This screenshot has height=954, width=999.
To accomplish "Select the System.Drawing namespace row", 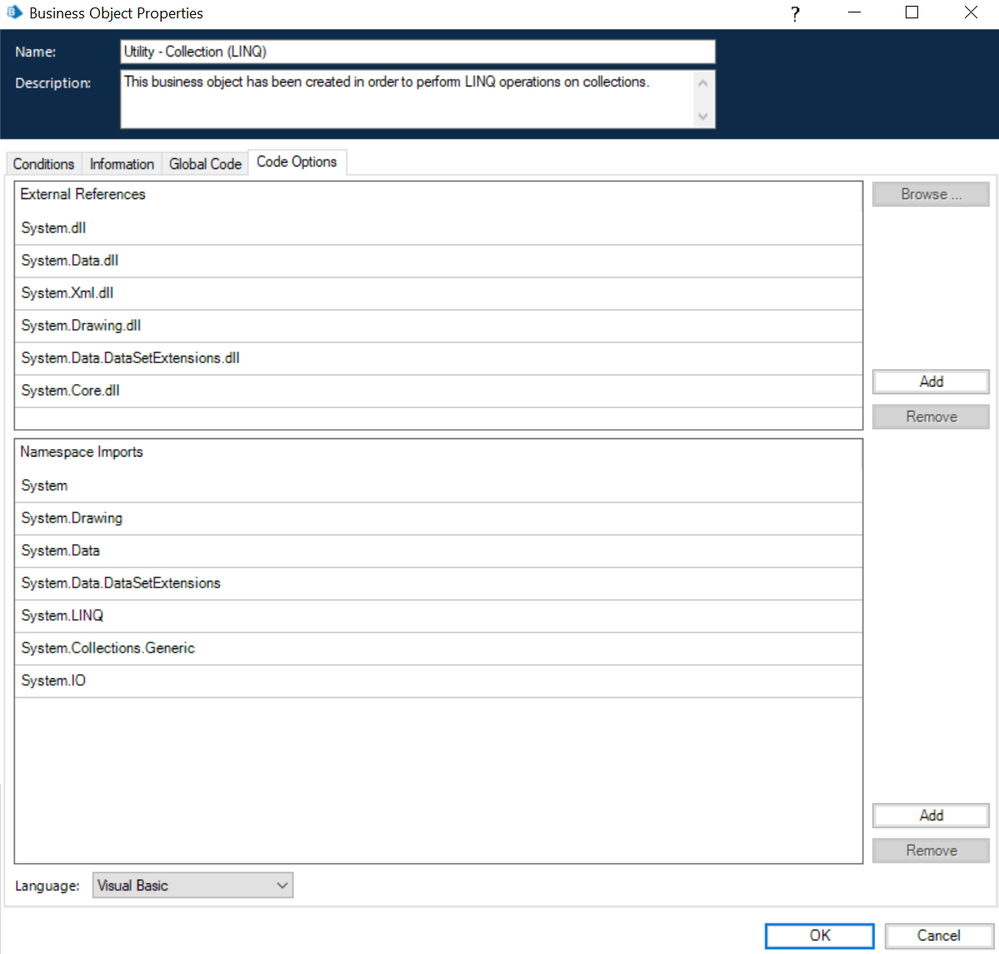I will click(438, 518).
